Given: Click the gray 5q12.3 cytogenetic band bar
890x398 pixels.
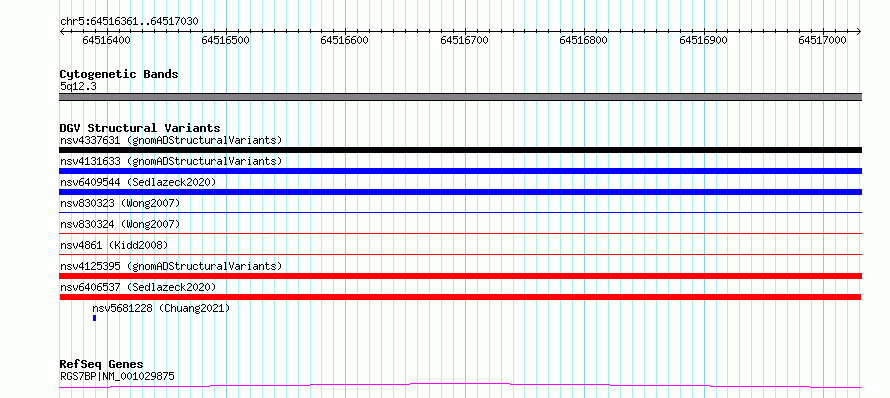Looking at the screenshot, I should pyautogui.click(x=460, y=97).
